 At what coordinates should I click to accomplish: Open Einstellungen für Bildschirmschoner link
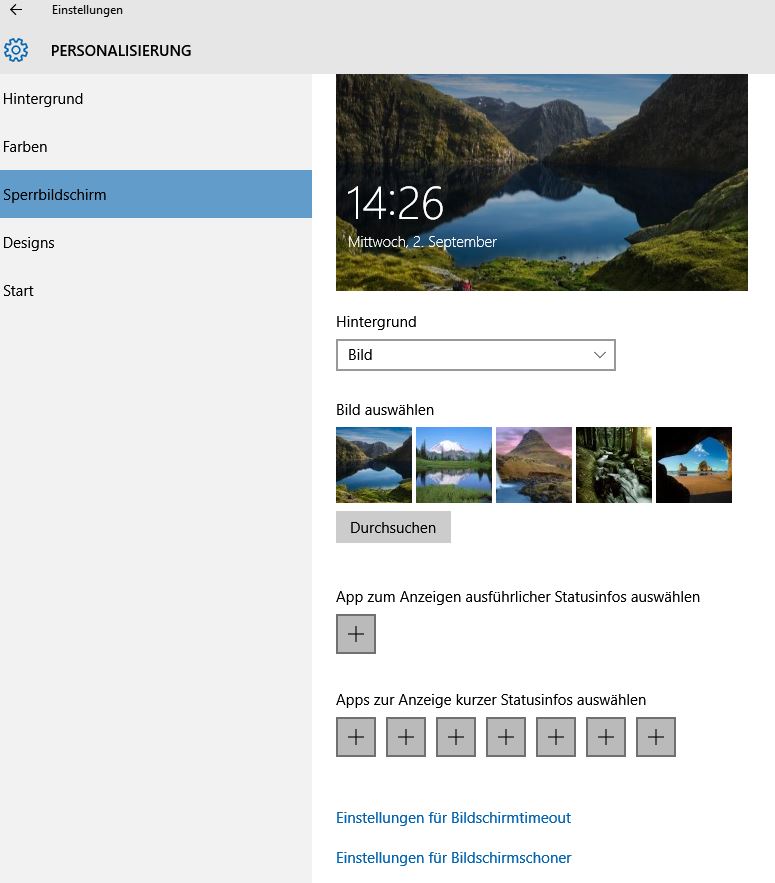click(x=453, y=858)
